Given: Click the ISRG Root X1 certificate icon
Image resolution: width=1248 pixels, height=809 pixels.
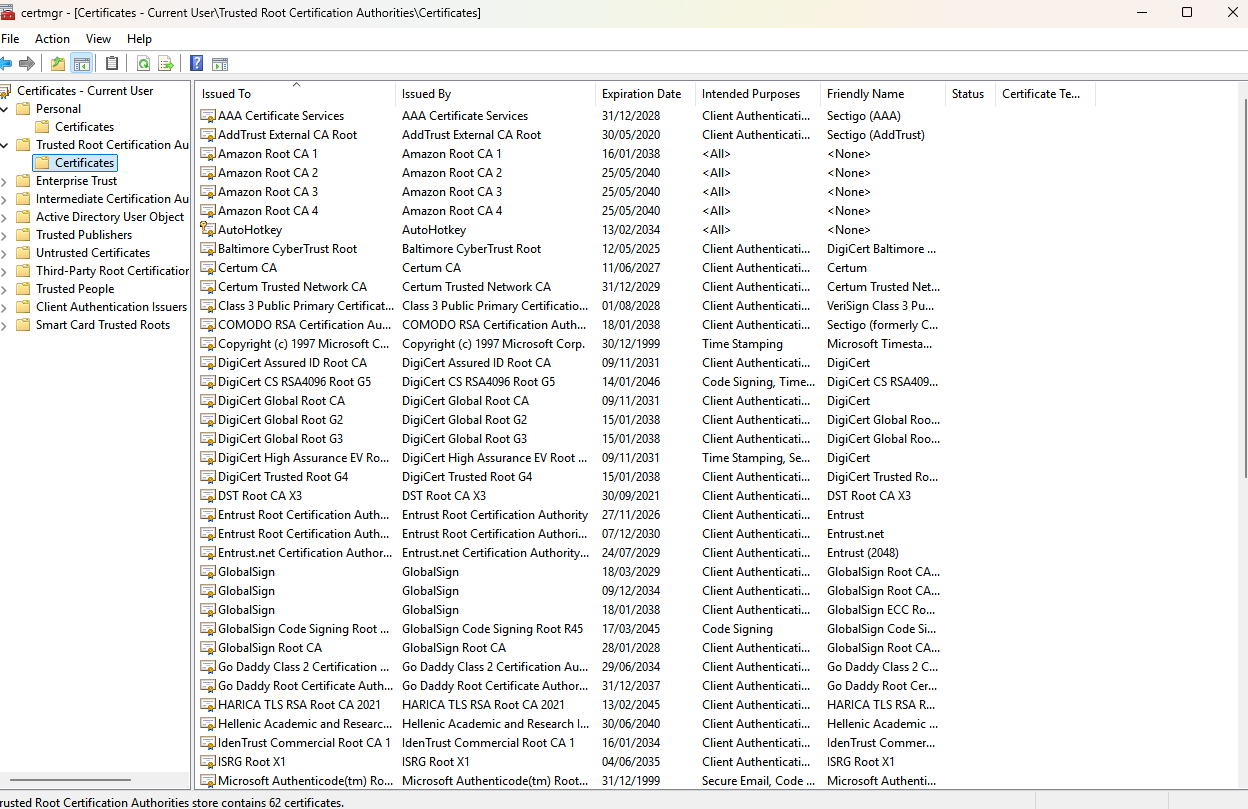Looking at the screenshot, I should tap(208, 762).
